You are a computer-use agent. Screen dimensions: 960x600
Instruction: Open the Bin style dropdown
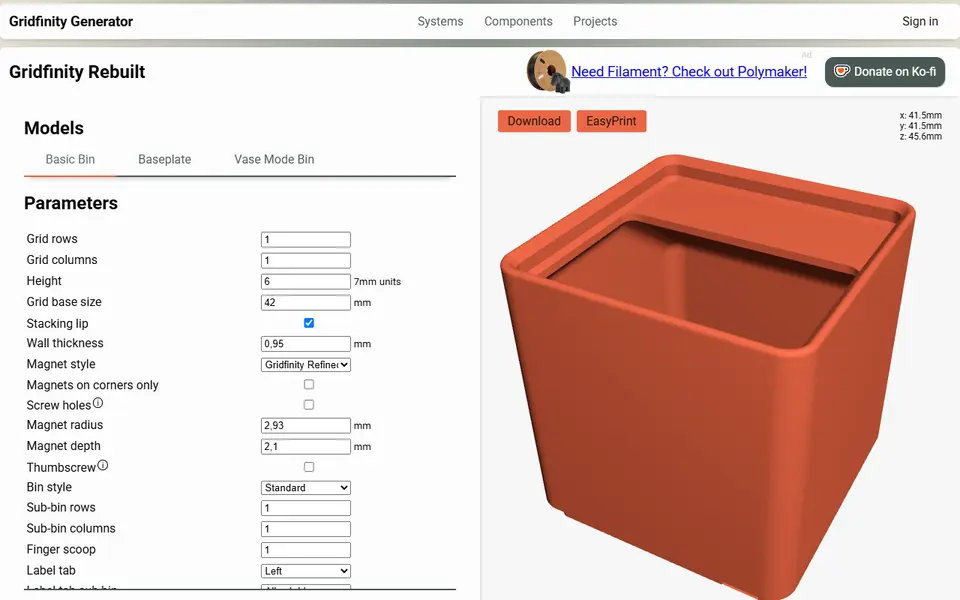[x=306, y=488]
